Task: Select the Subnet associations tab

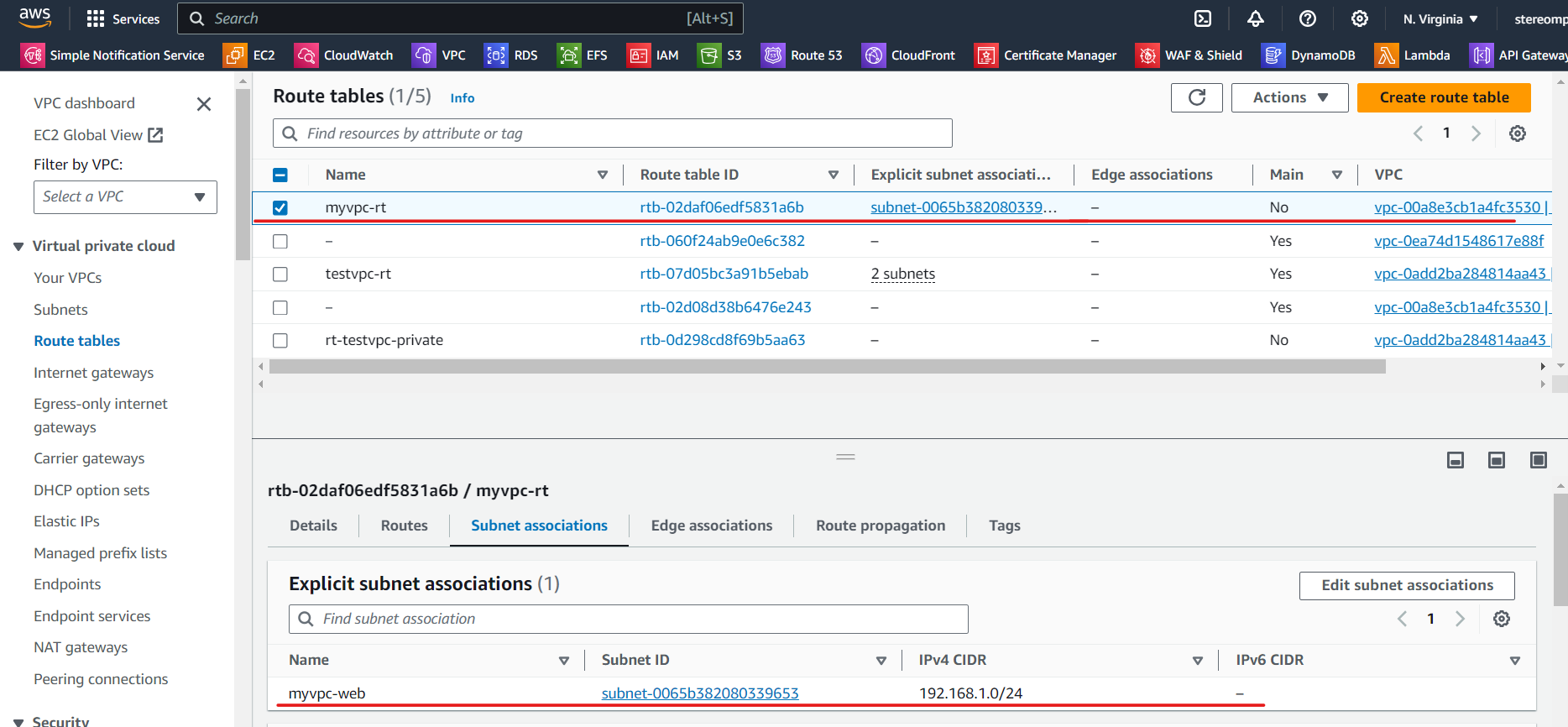Action: pos(539,526)
